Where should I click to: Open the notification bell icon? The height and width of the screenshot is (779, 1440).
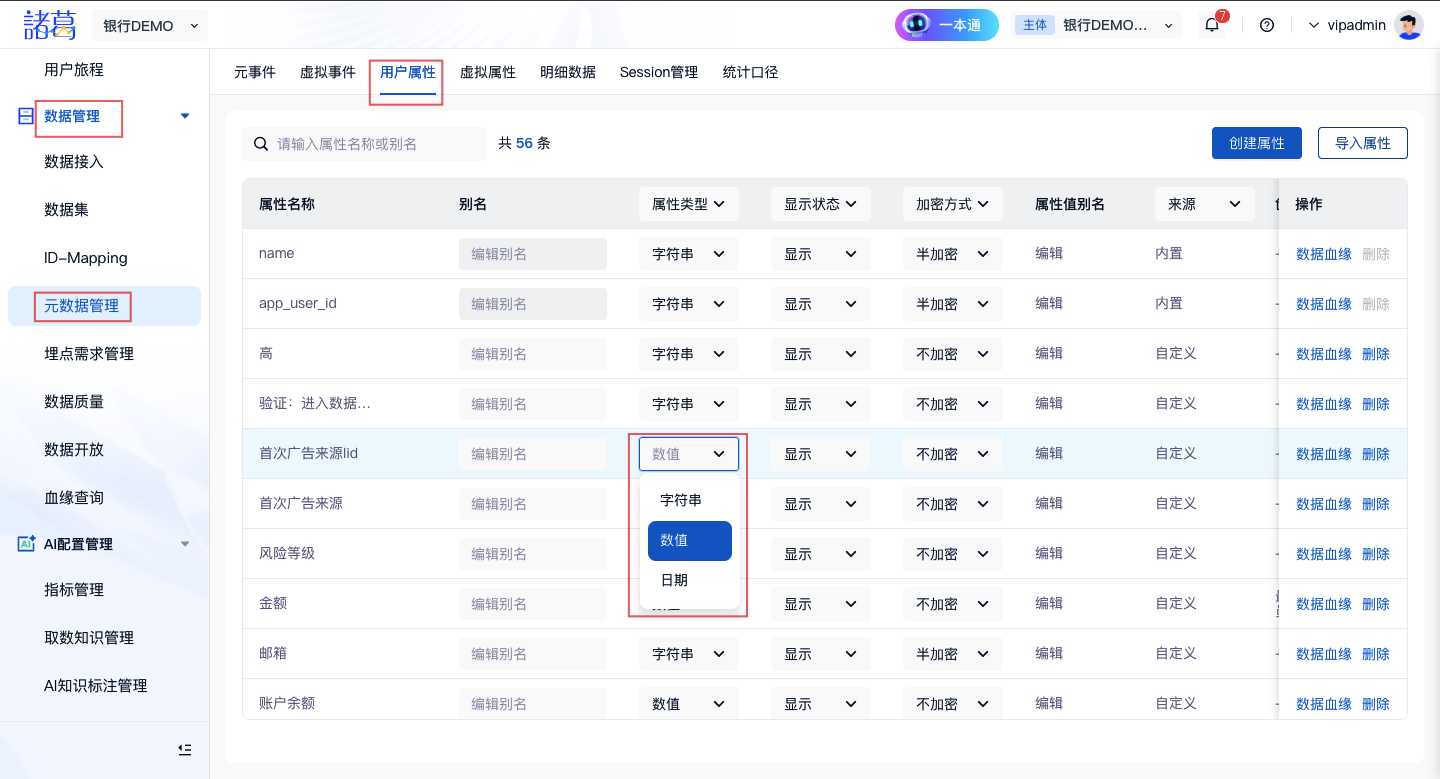1212,26
